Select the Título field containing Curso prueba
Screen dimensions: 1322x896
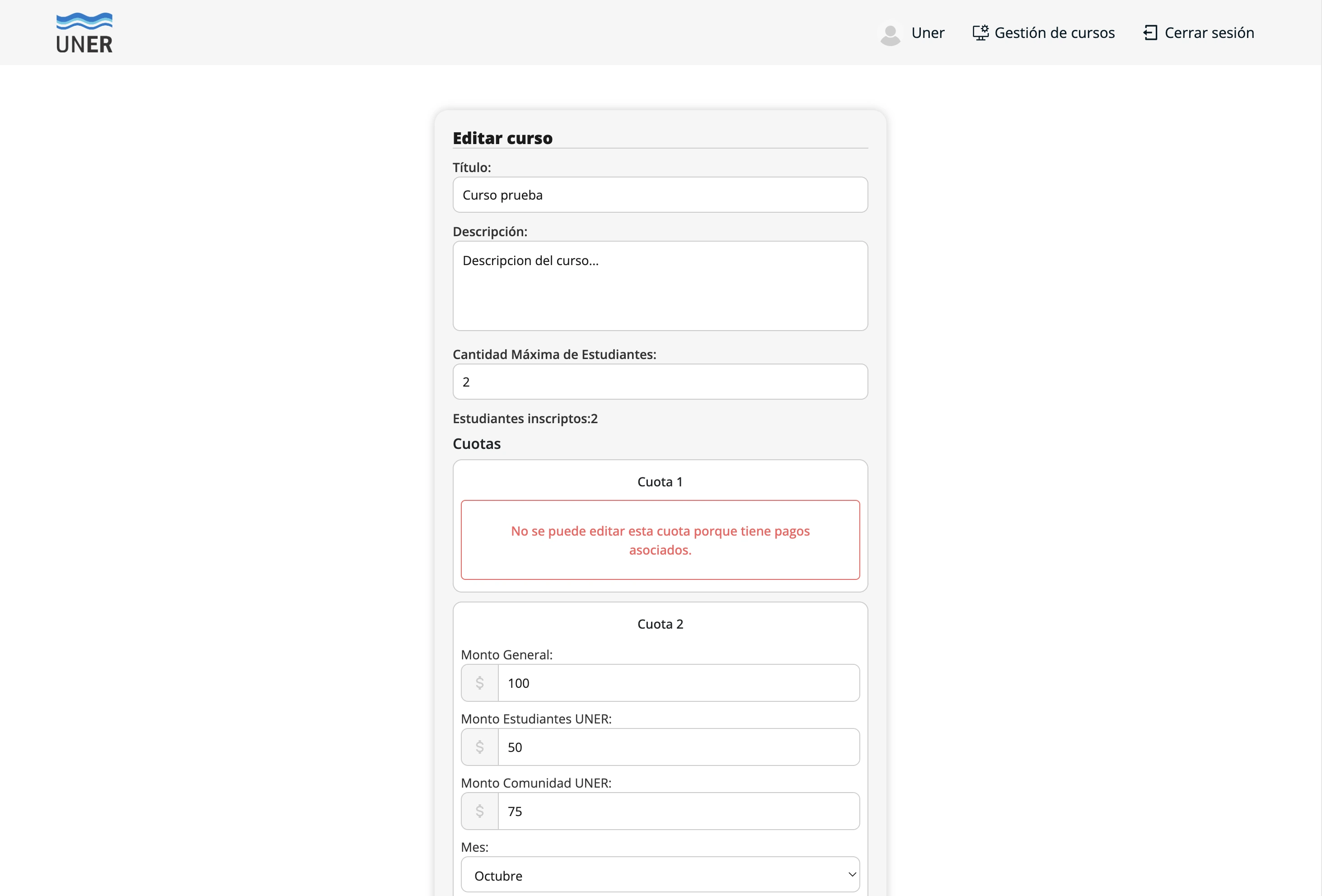[x=660, y=195]
